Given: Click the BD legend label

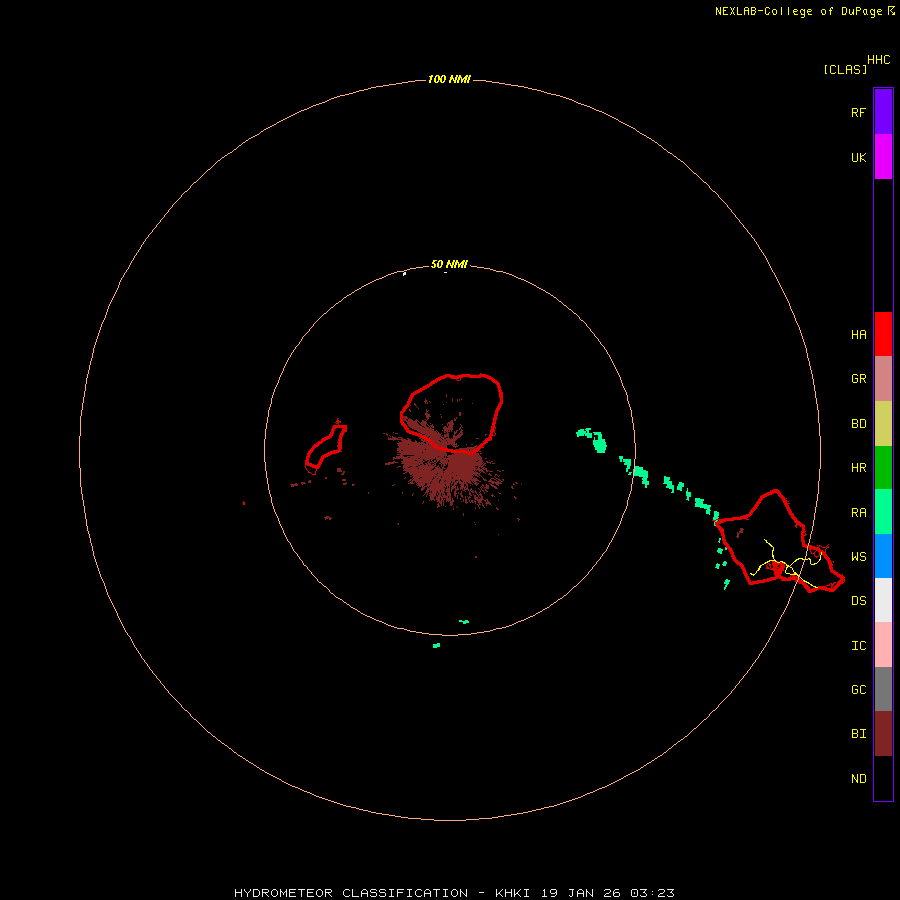Looking at the screenshot, I should pos(858,424).
